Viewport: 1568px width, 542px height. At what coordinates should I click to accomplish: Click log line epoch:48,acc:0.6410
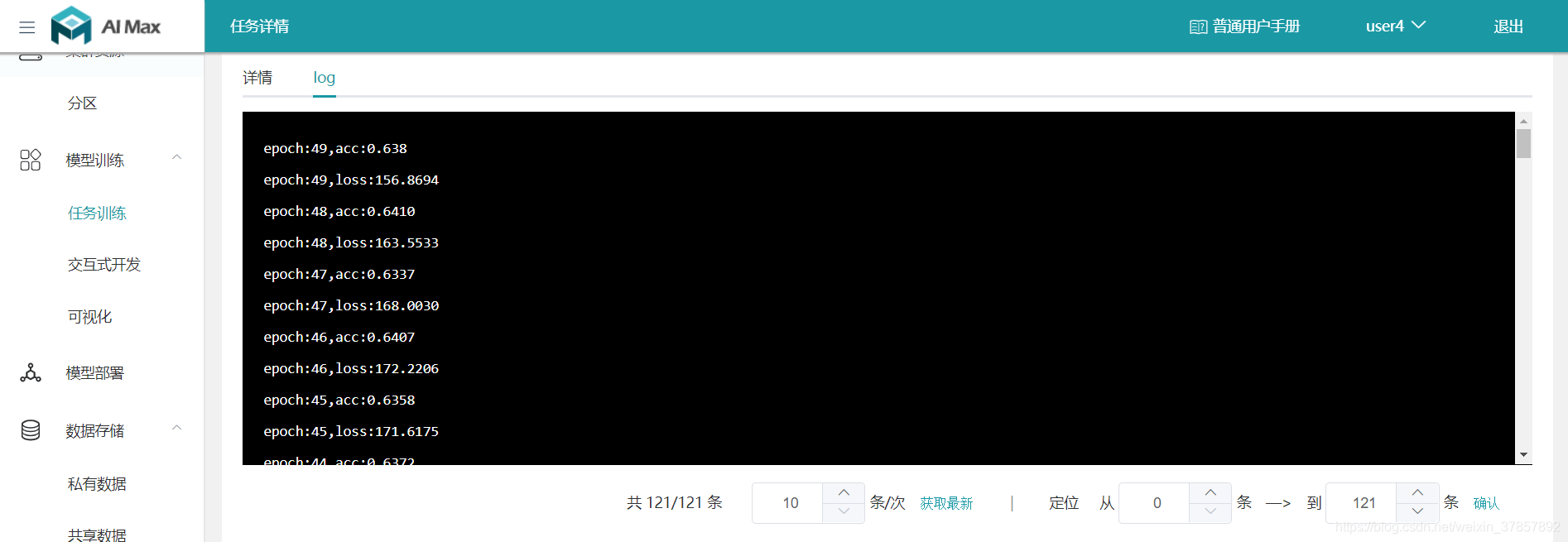339,212
